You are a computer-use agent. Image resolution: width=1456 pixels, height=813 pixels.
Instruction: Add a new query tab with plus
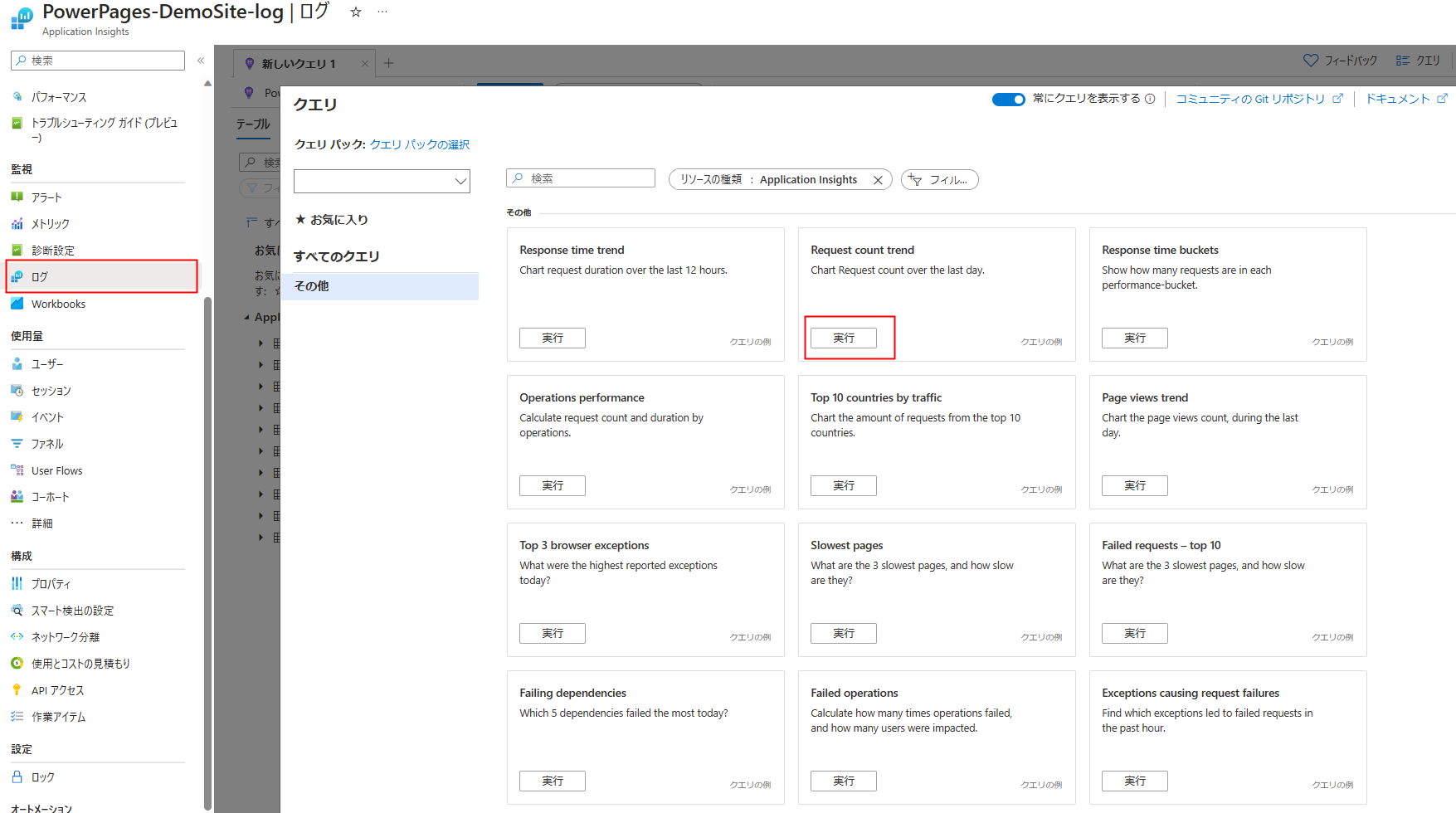(x=388, y=63)
